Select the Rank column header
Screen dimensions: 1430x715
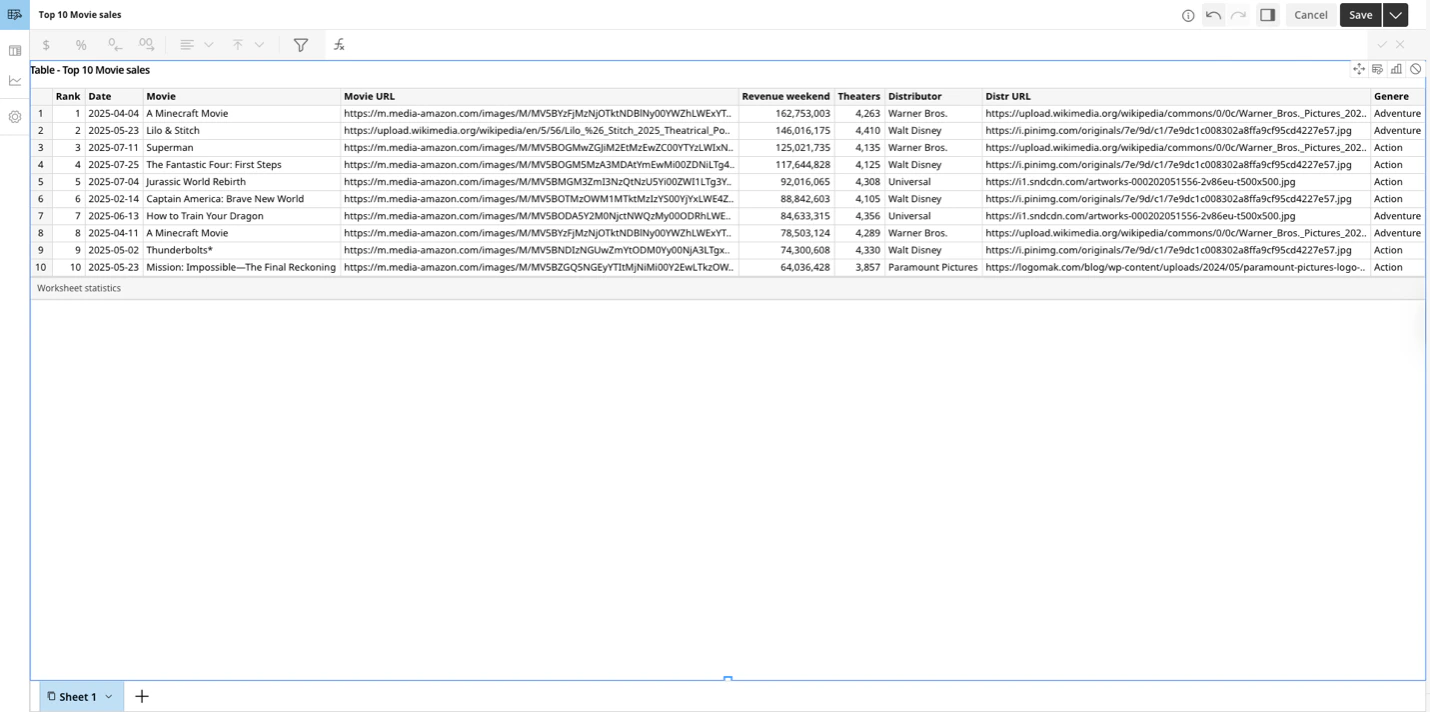(68, 97)
